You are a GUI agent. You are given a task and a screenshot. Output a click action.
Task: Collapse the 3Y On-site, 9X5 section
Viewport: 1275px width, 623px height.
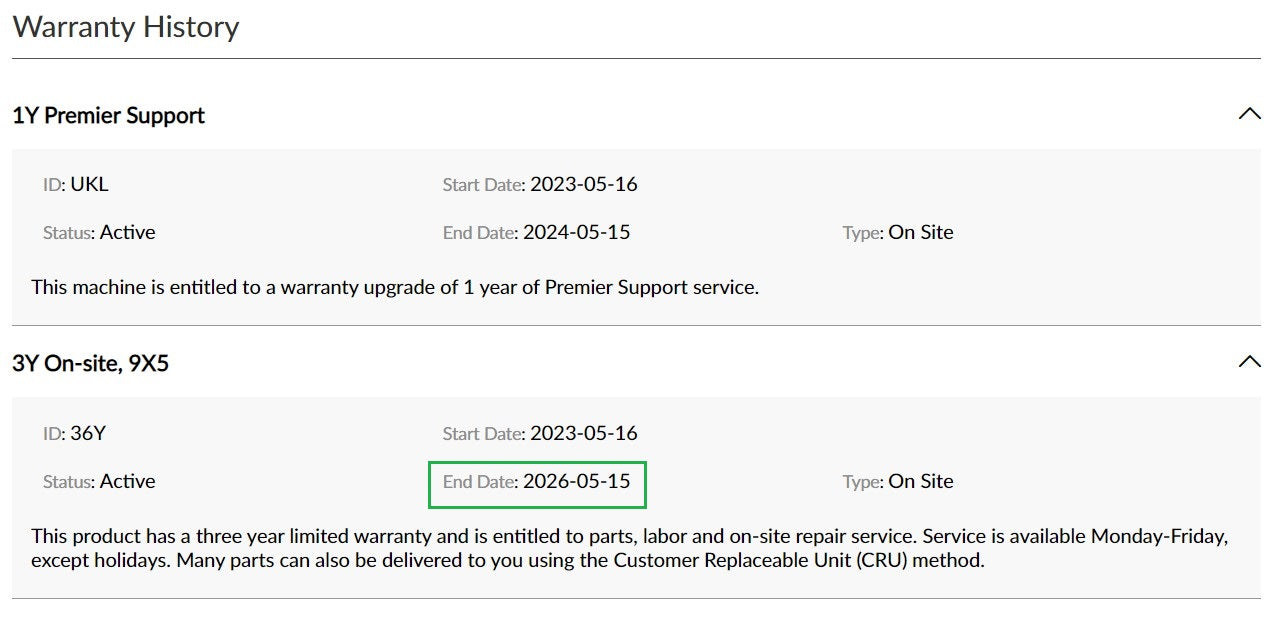(x=1249, y=362)
